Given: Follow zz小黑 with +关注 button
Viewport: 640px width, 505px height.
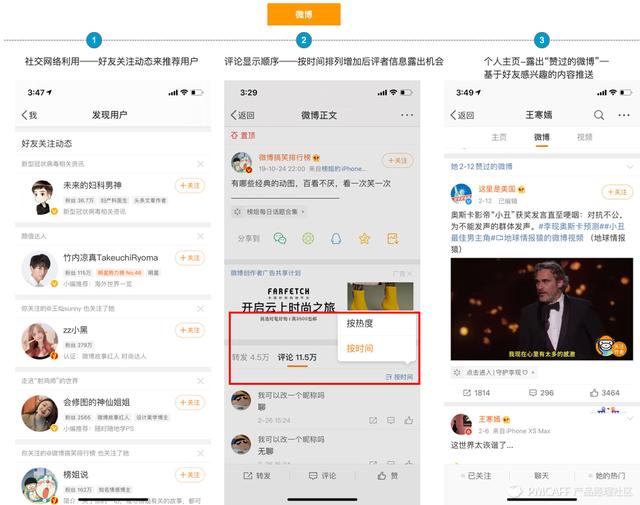Looking at the screenshot, I should [x=190, y=330].
